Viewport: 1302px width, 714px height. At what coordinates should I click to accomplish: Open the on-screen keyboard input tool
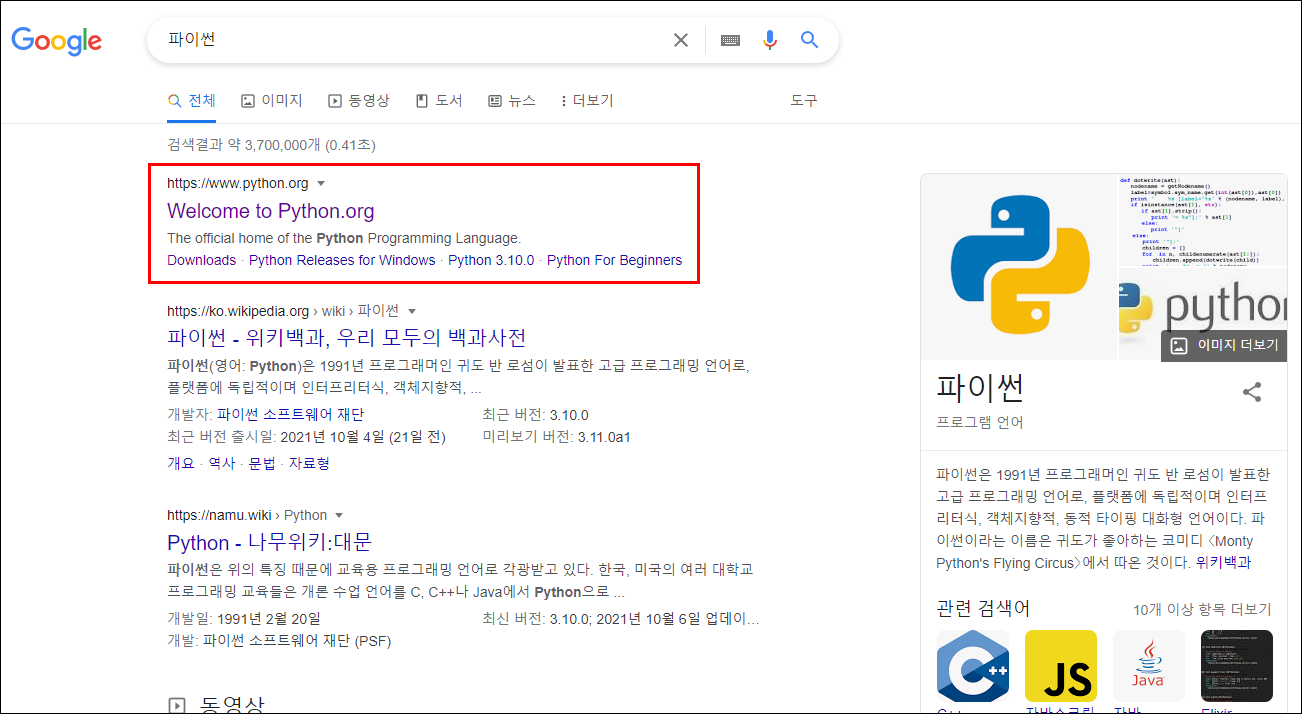tap(730, 40)
